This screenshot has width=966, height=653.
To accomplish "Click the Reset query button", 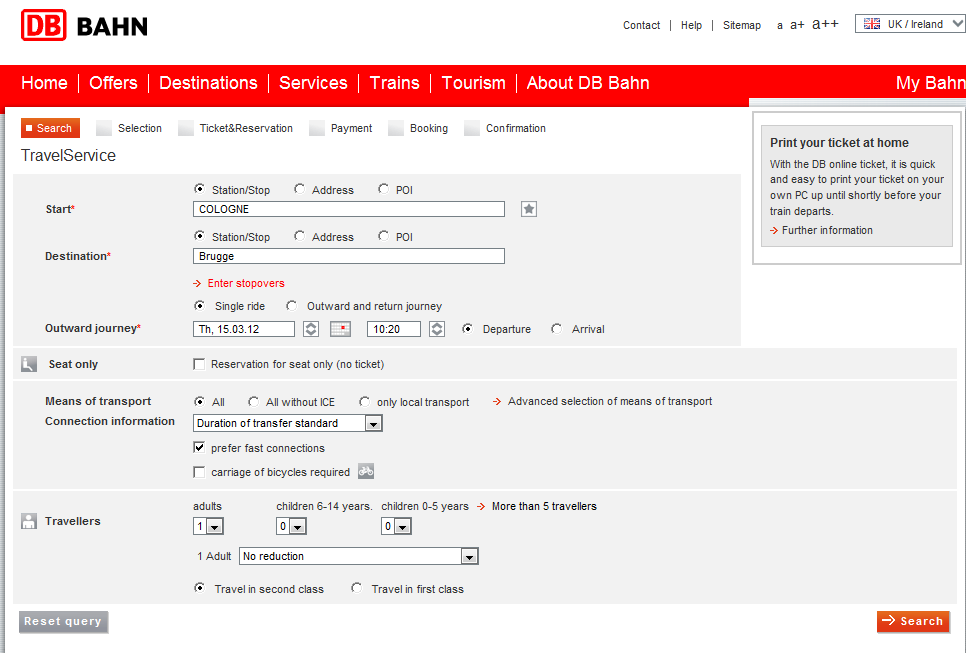I will click(63, 622).
